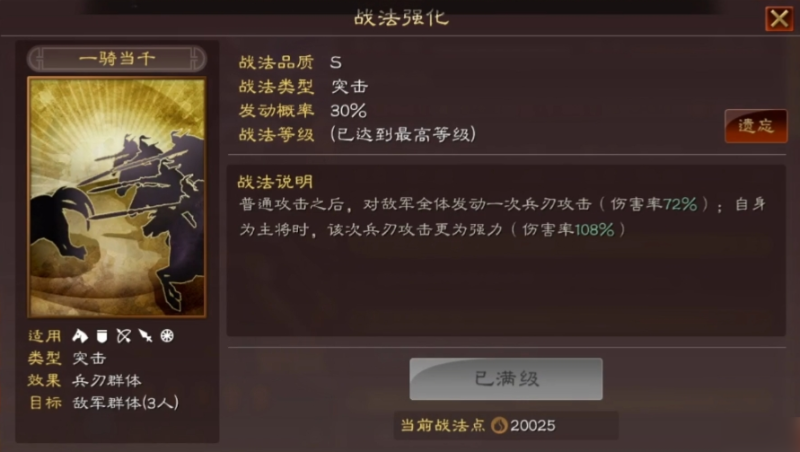This screenshot has height=452, width=800.
Task: Click the spear troop icon
Action: click(145, 336)
